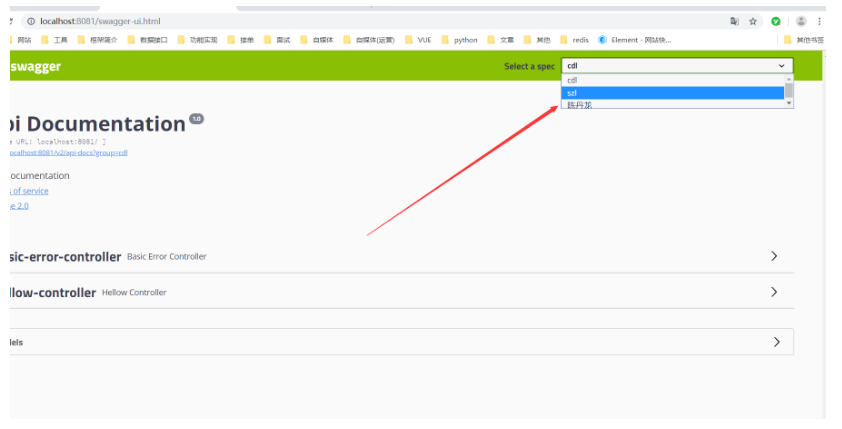Choose the 陈丹龙 option in spec list
842x429 pixels.
(x=673, y=105)
